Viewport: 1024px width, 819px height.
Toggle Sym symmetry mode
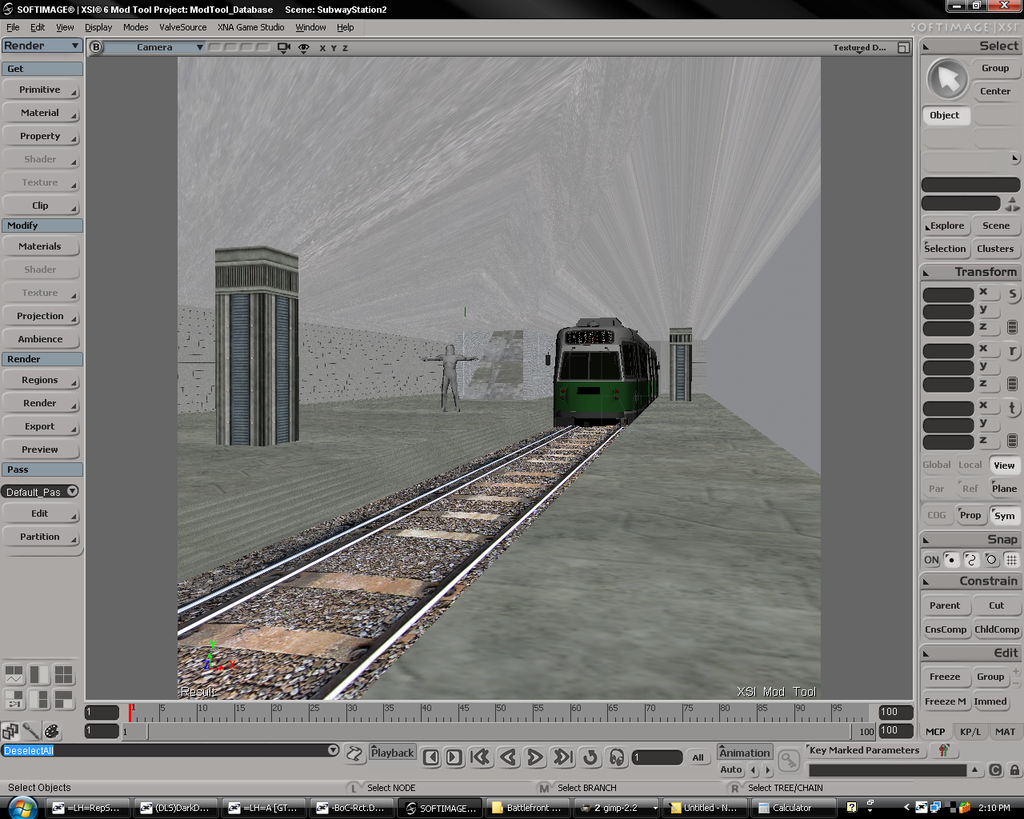tap(1004, 515)
